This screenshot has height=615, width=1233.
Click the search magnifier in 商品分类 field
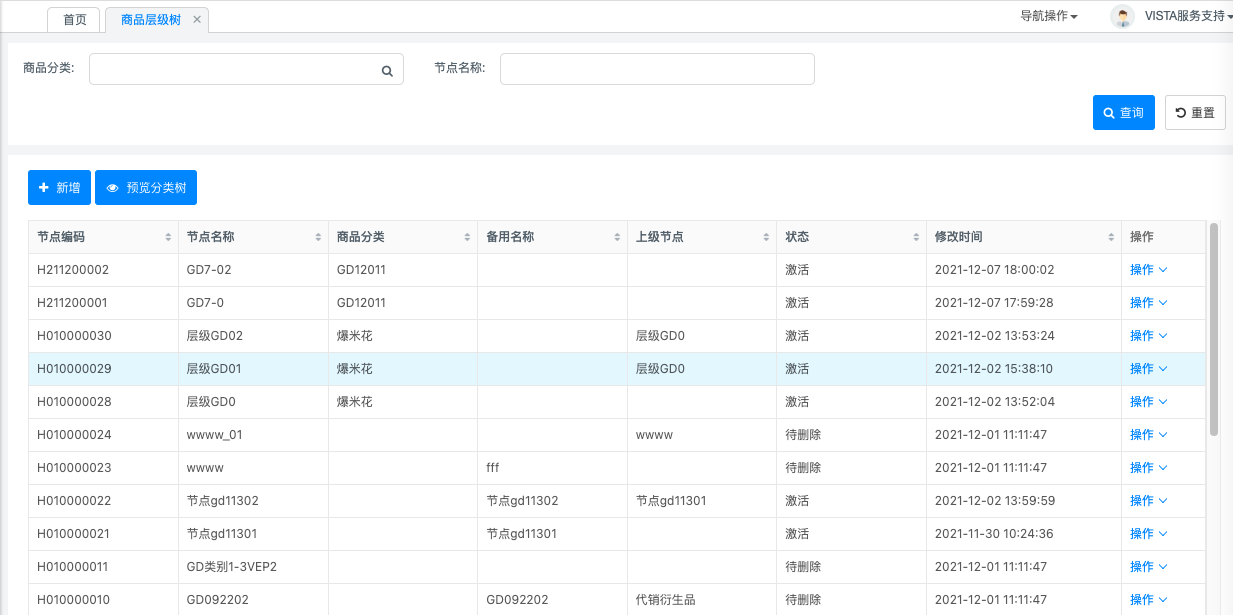pyautogui.click(x=387, y=71)
